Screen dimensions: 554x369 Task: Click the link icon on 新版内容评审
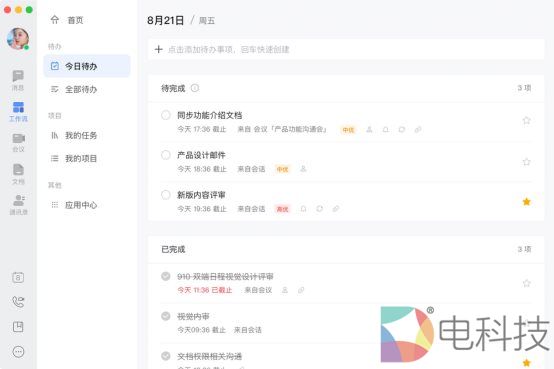click(x=336, y=209)
